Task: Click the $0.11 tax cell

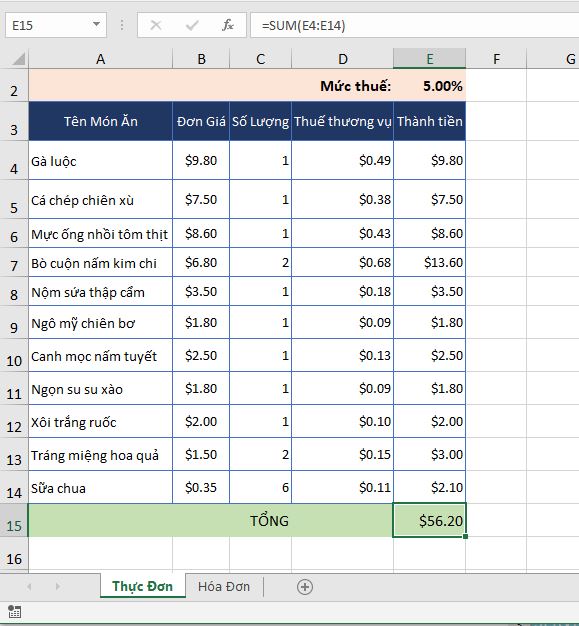Action: tap(343, 487)
